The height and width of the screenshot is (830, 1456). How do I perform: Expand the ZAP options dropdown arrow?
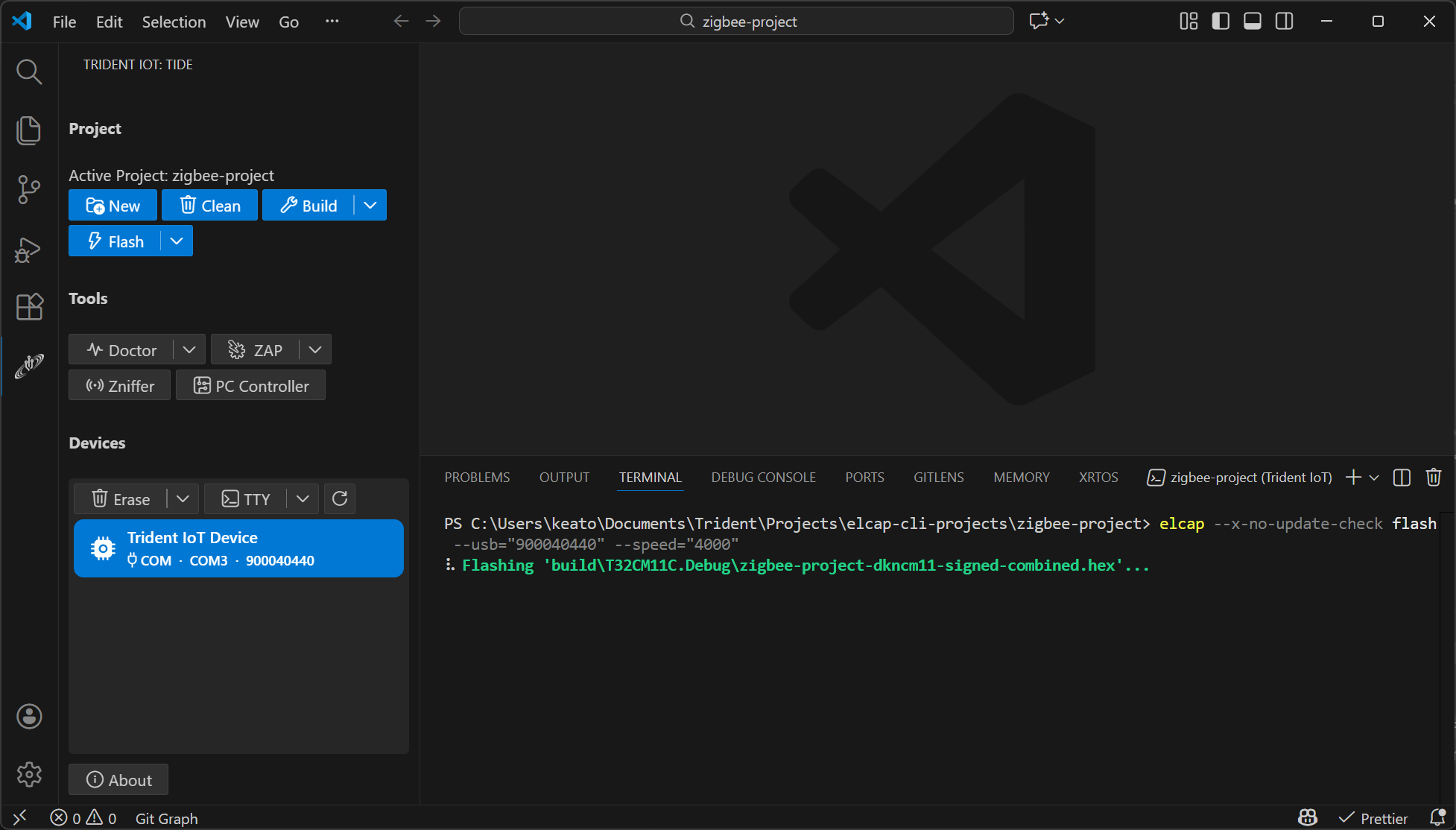pos(315,349)
